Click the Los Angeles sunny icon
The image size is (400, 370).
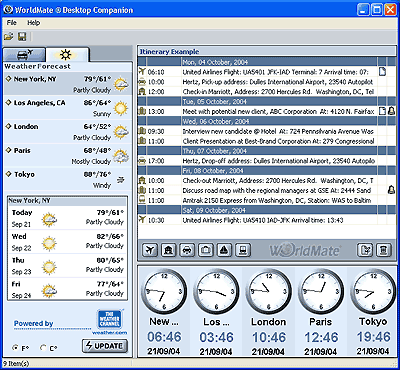121,108
